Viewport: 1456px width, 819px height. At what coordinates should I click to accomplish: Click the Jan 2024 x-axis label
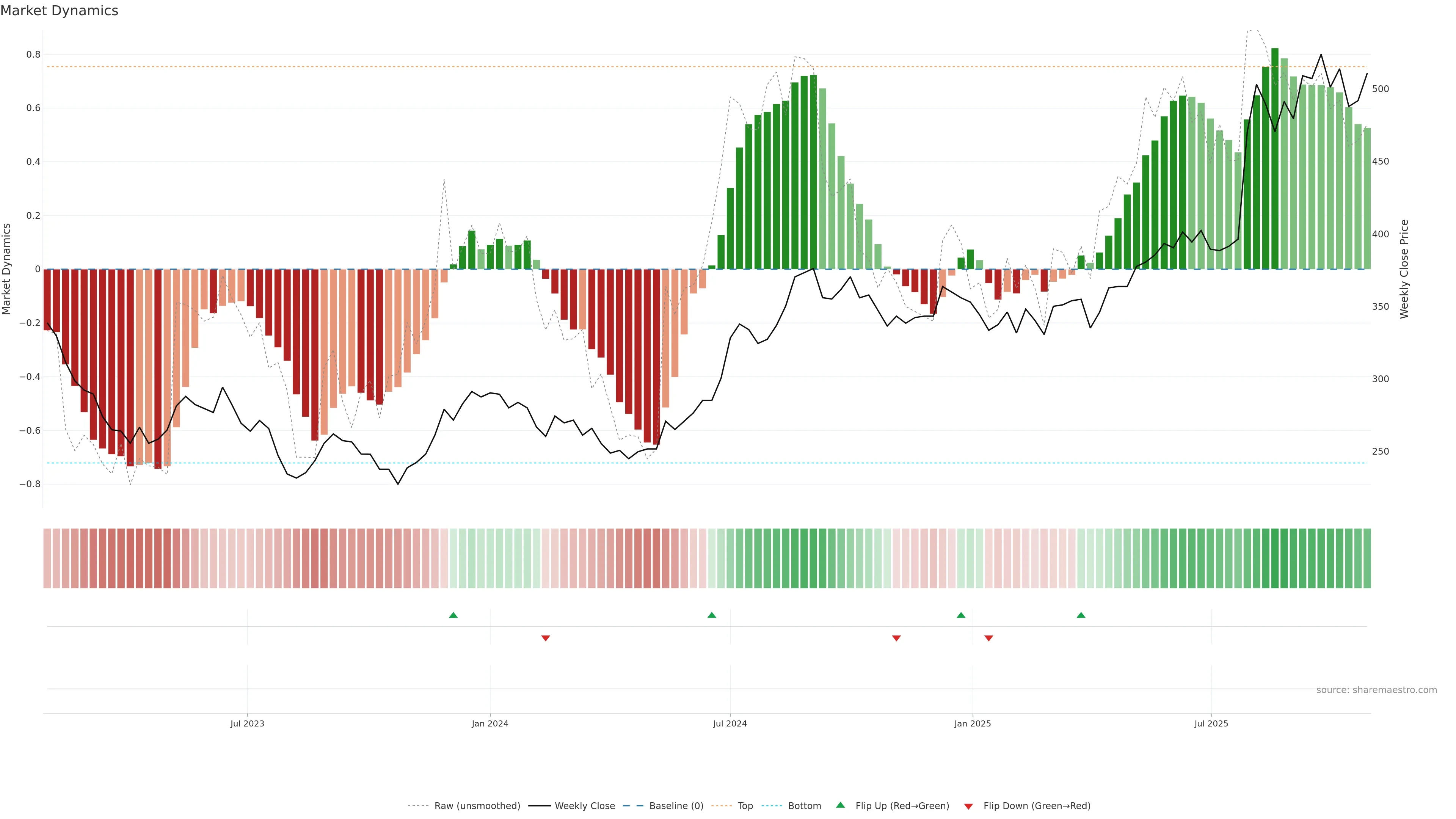[x=490, y=723]
